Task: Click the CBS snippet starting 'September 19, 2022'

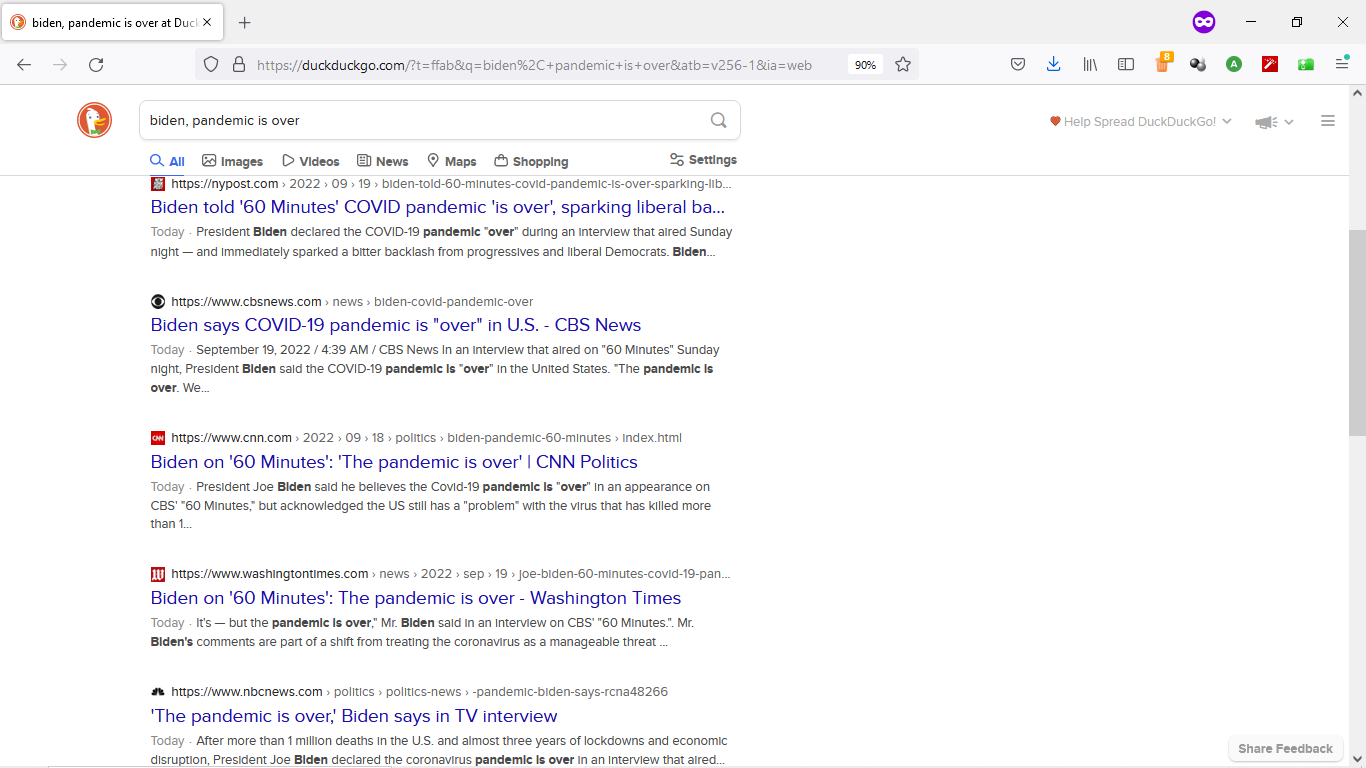Action: coord(435,369)
